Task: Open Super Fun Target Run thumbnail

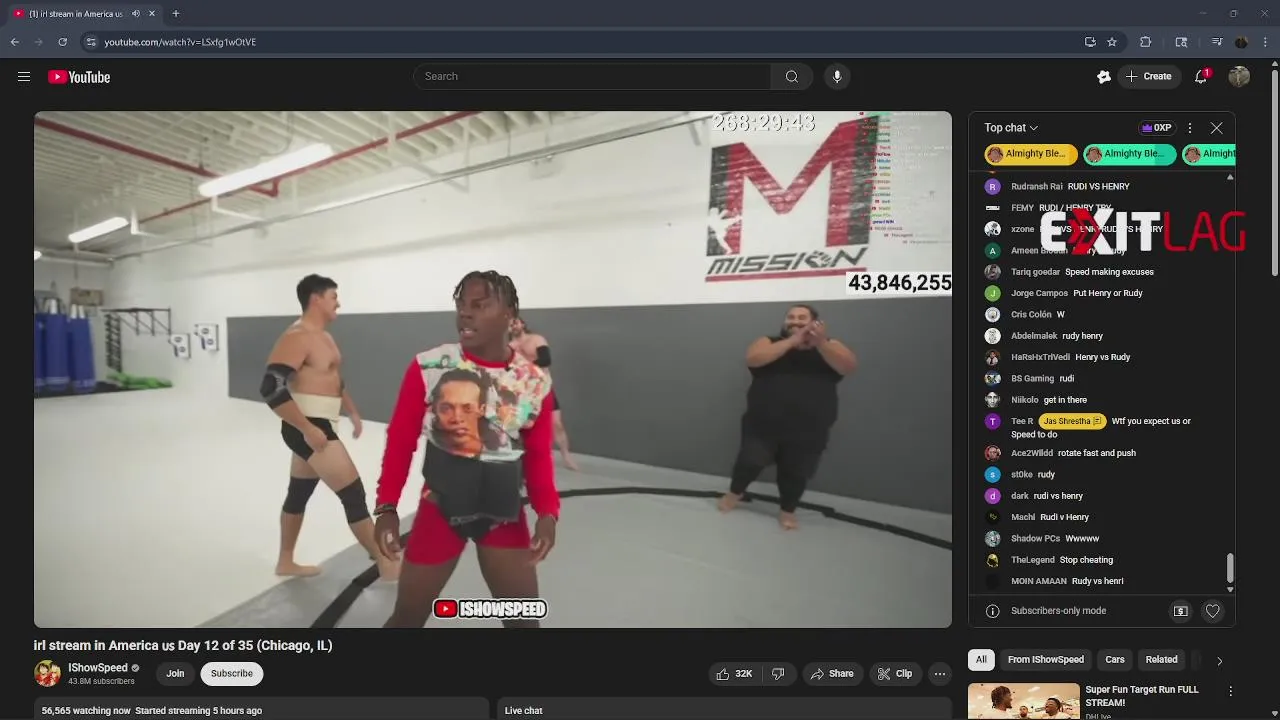Action: pos(1024,701)
